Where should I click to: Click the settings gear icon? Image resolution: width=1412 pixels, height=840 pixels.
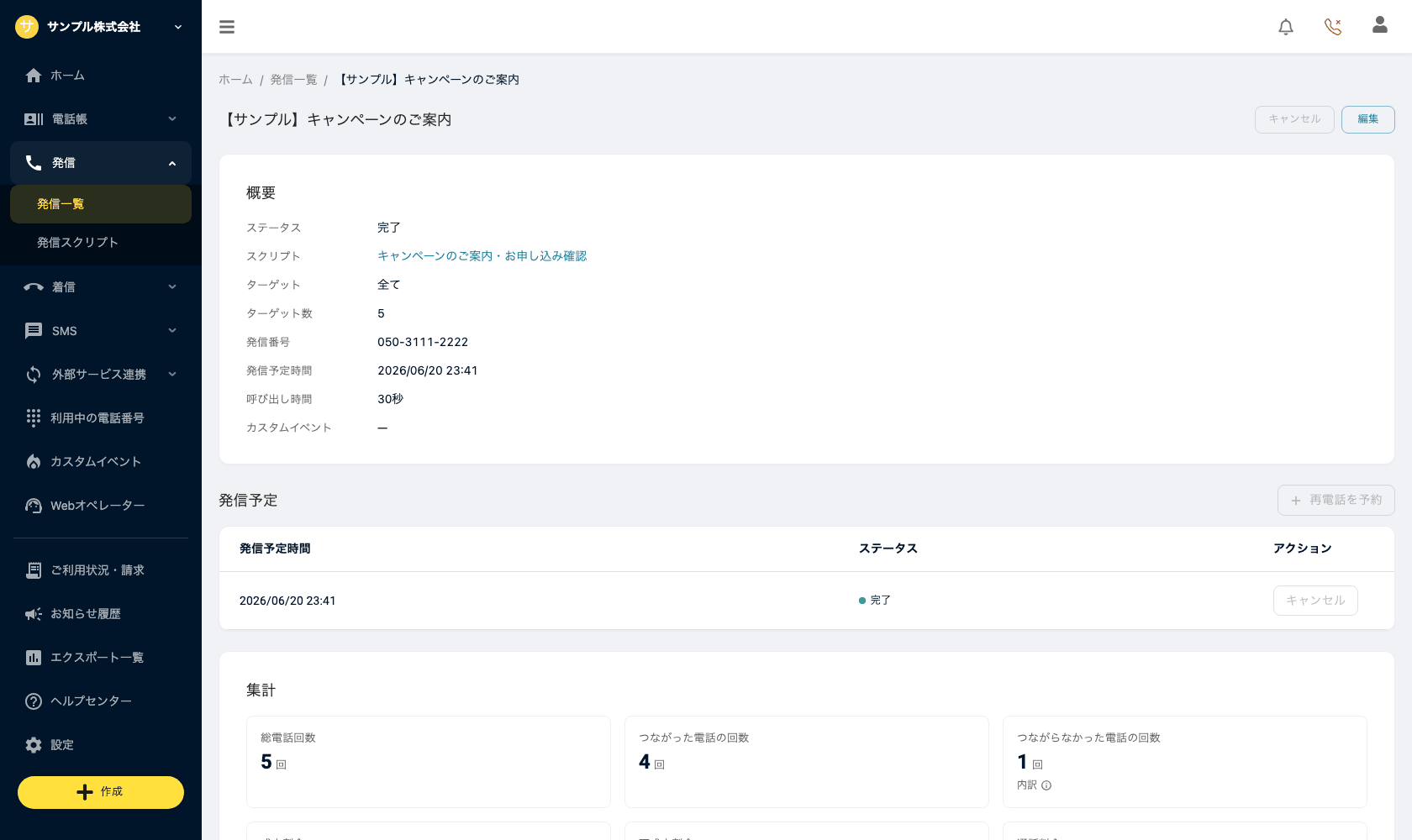click(x=34, y=745)
